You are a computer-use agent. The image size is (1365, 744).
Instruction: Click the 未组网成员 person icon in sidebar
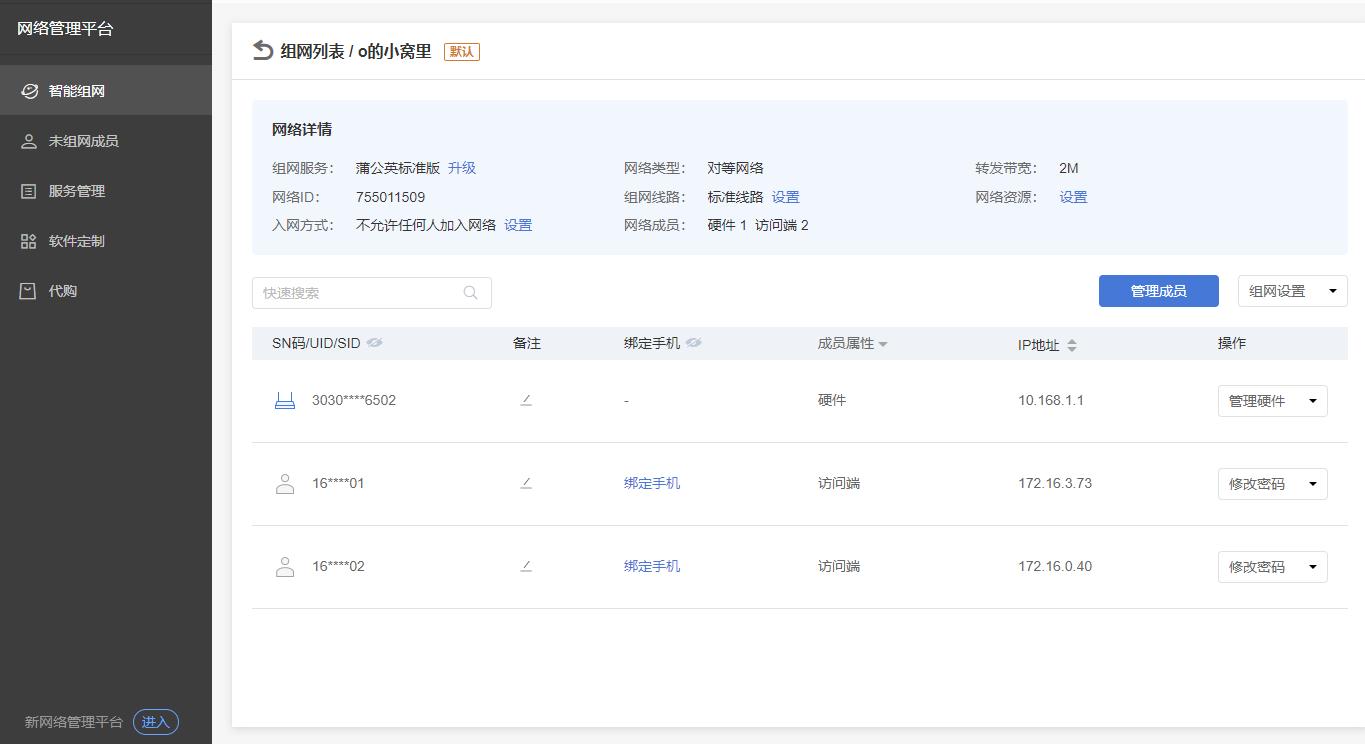tap(28, 140)
